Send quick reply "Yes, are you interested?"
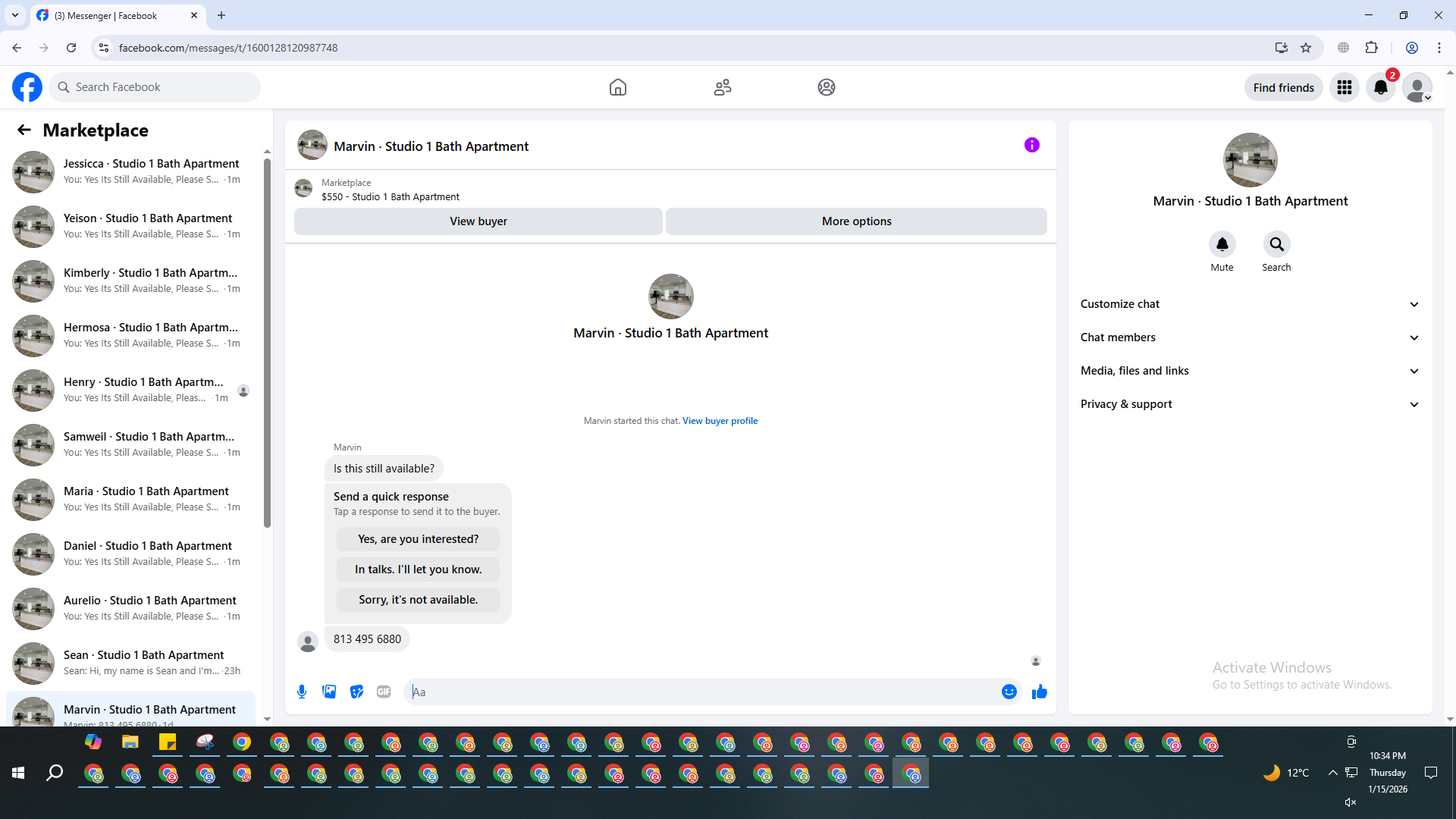 tap(418, 539)
